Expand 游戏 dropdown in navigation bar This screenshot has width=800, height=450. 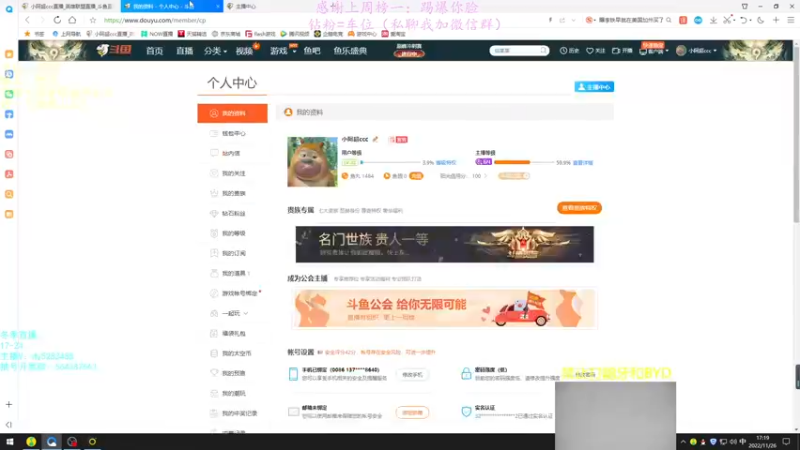click(283, 51)
